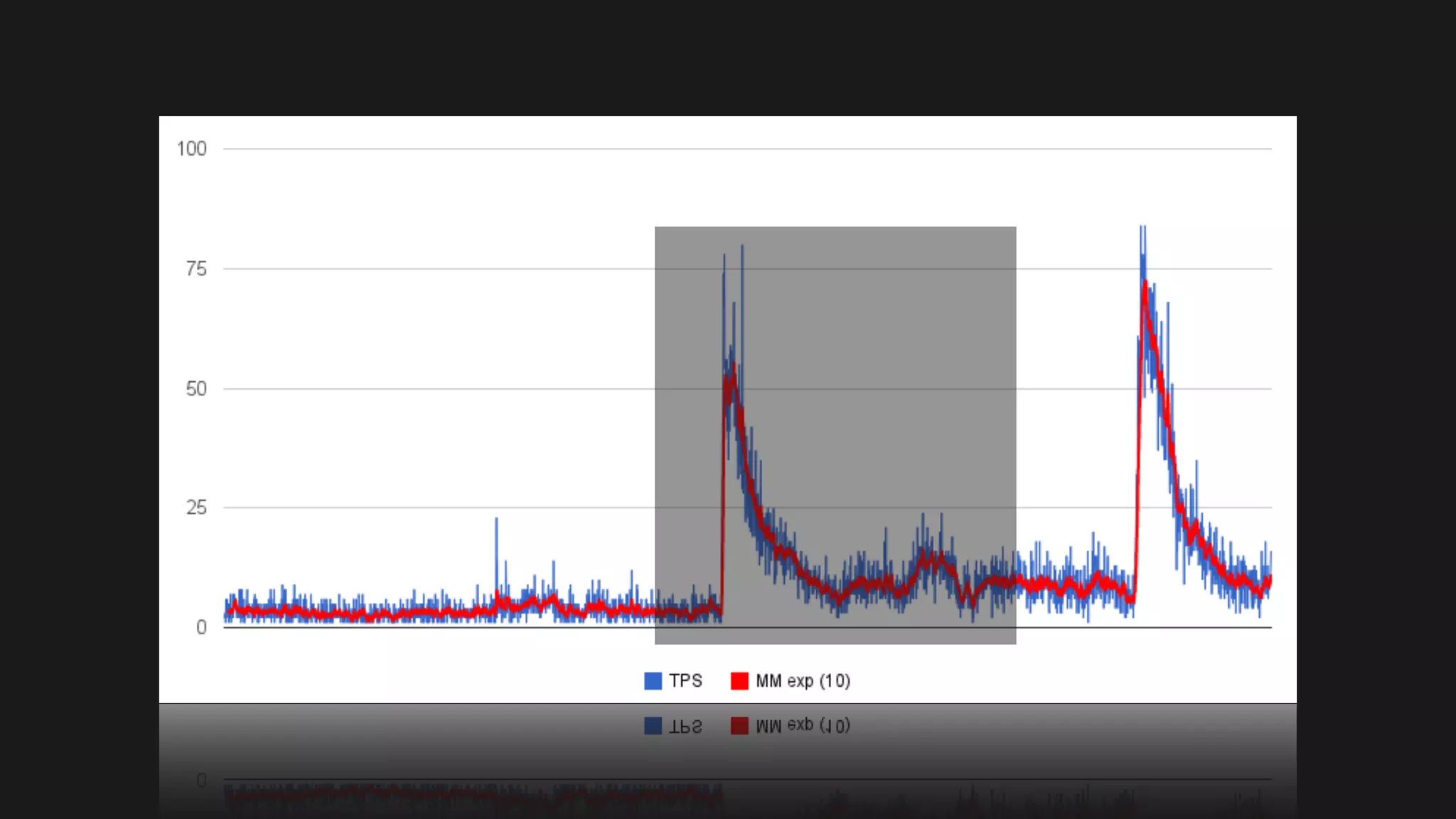Click the 100 y-axis label
Image resolution: width=1456 pixels, height=819 pixels.
pos(191,149)
